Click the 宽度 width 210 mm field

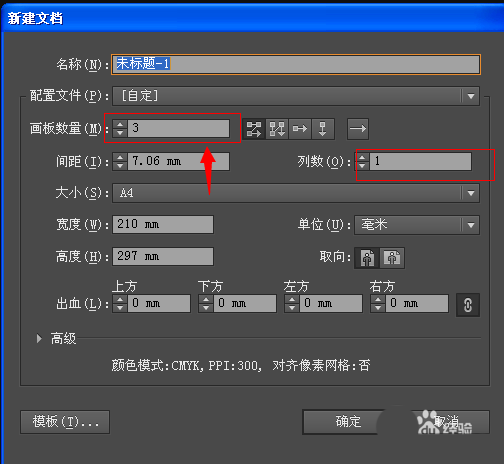click(x=163, y=225)
